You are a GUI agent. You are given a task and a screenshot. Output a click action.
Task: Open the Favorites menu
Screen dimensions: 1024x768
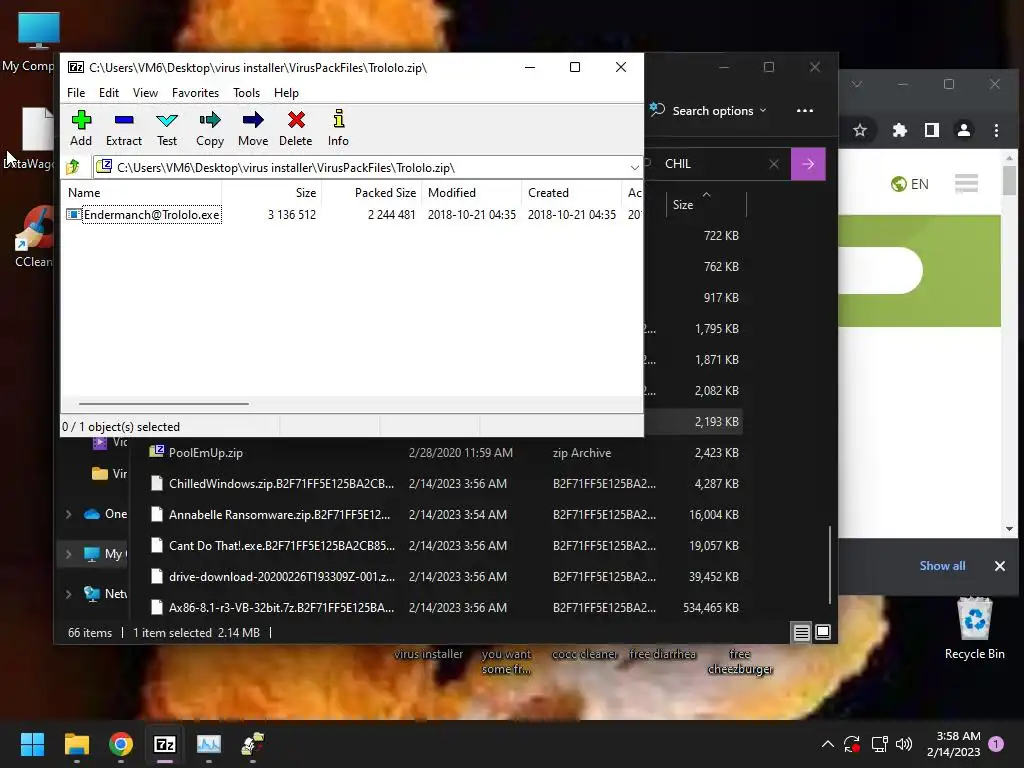(195, 93)
